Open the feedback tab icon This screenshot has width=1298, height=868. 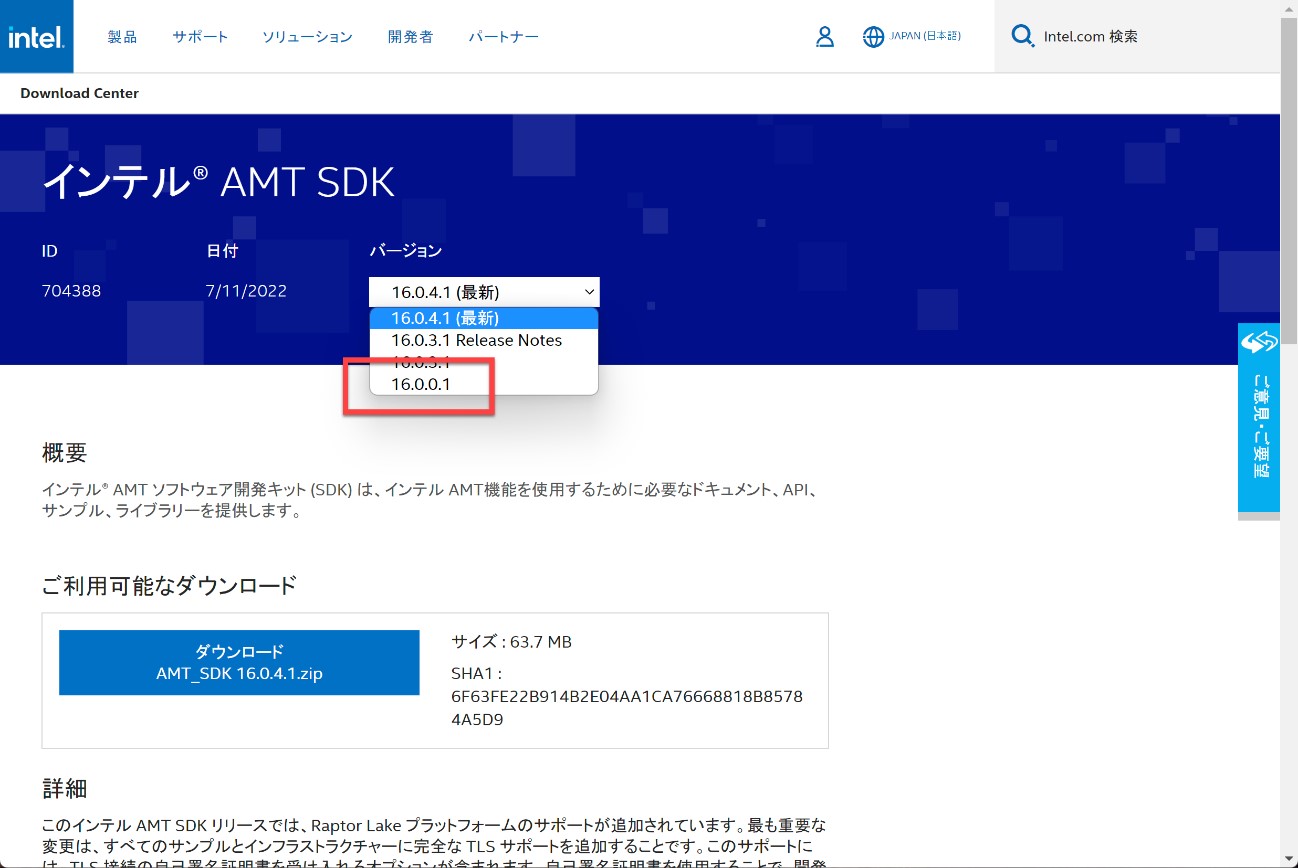pos(1259,342)
